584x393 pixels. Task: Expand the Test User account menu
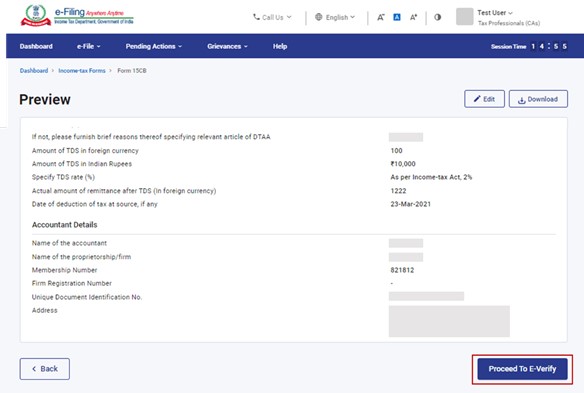(x=495, y=13)
